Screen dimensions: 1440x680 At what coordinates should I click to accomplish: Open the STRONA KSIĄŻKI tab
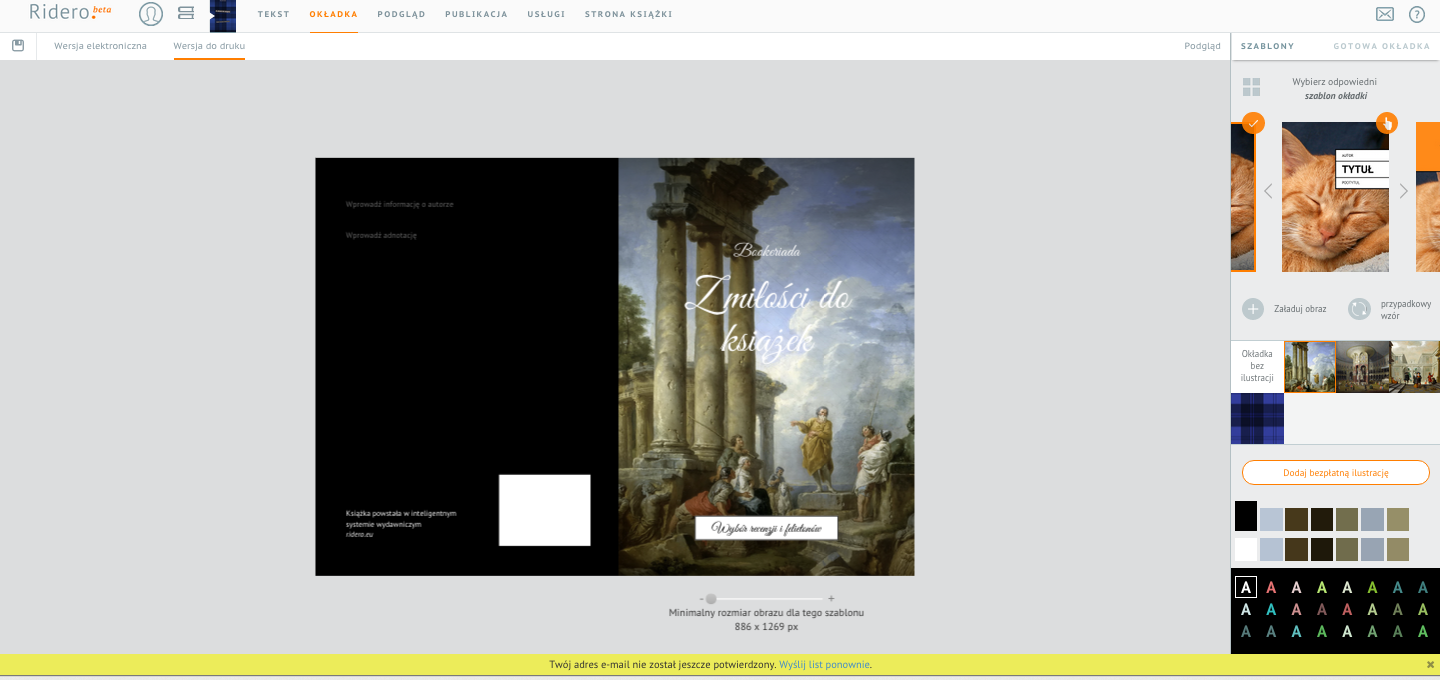click(x=628, y=15)
